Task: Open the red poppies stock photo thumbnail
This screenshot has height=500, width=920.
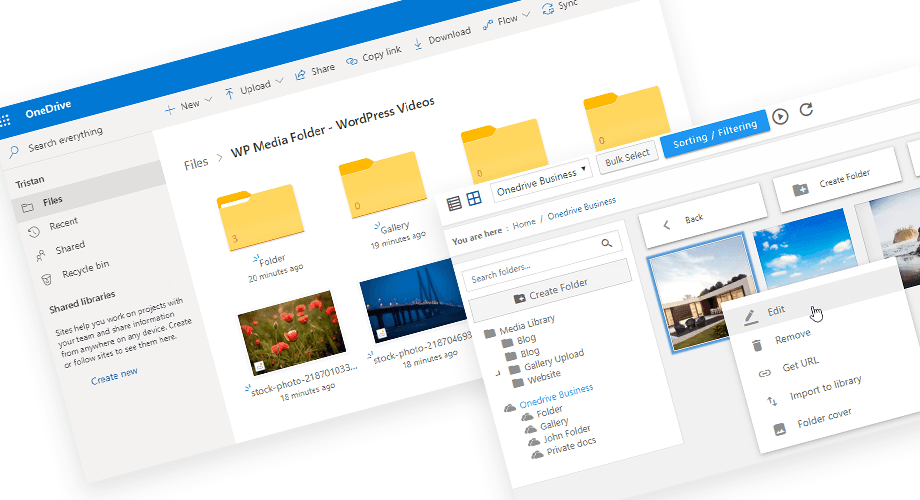Action: (285, 332)
